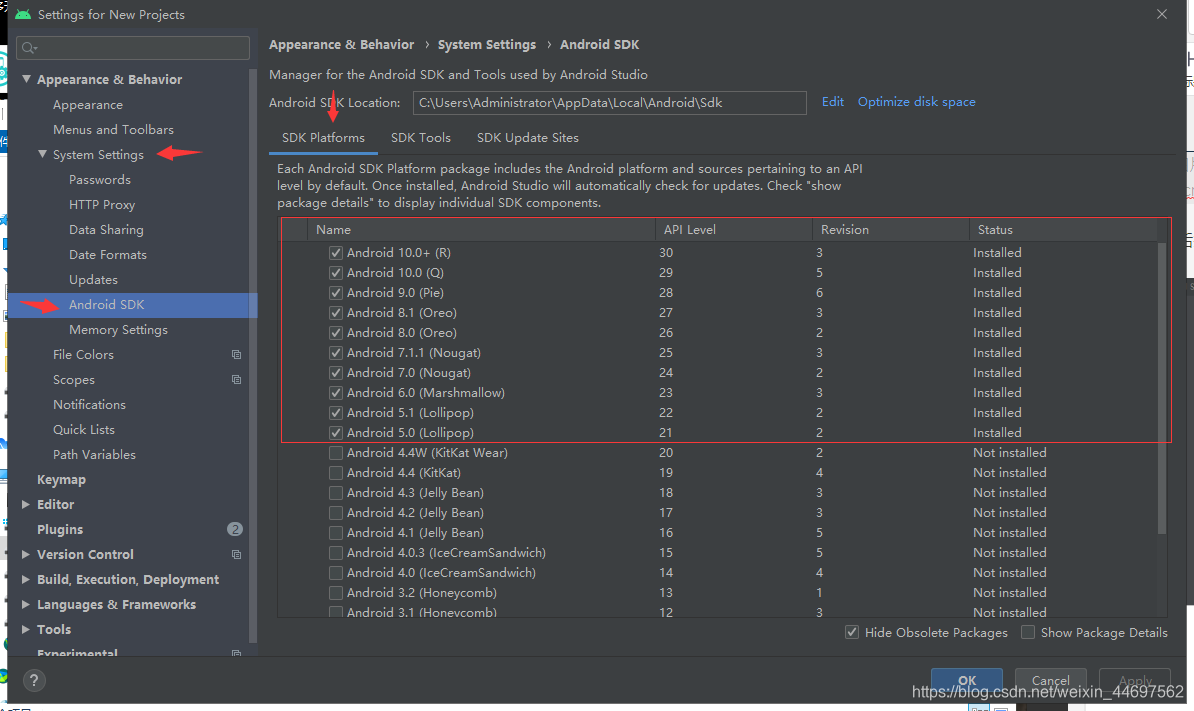Click the project-level icon beside Version Control
1194x711 pixels.
(x=236, y=555)
